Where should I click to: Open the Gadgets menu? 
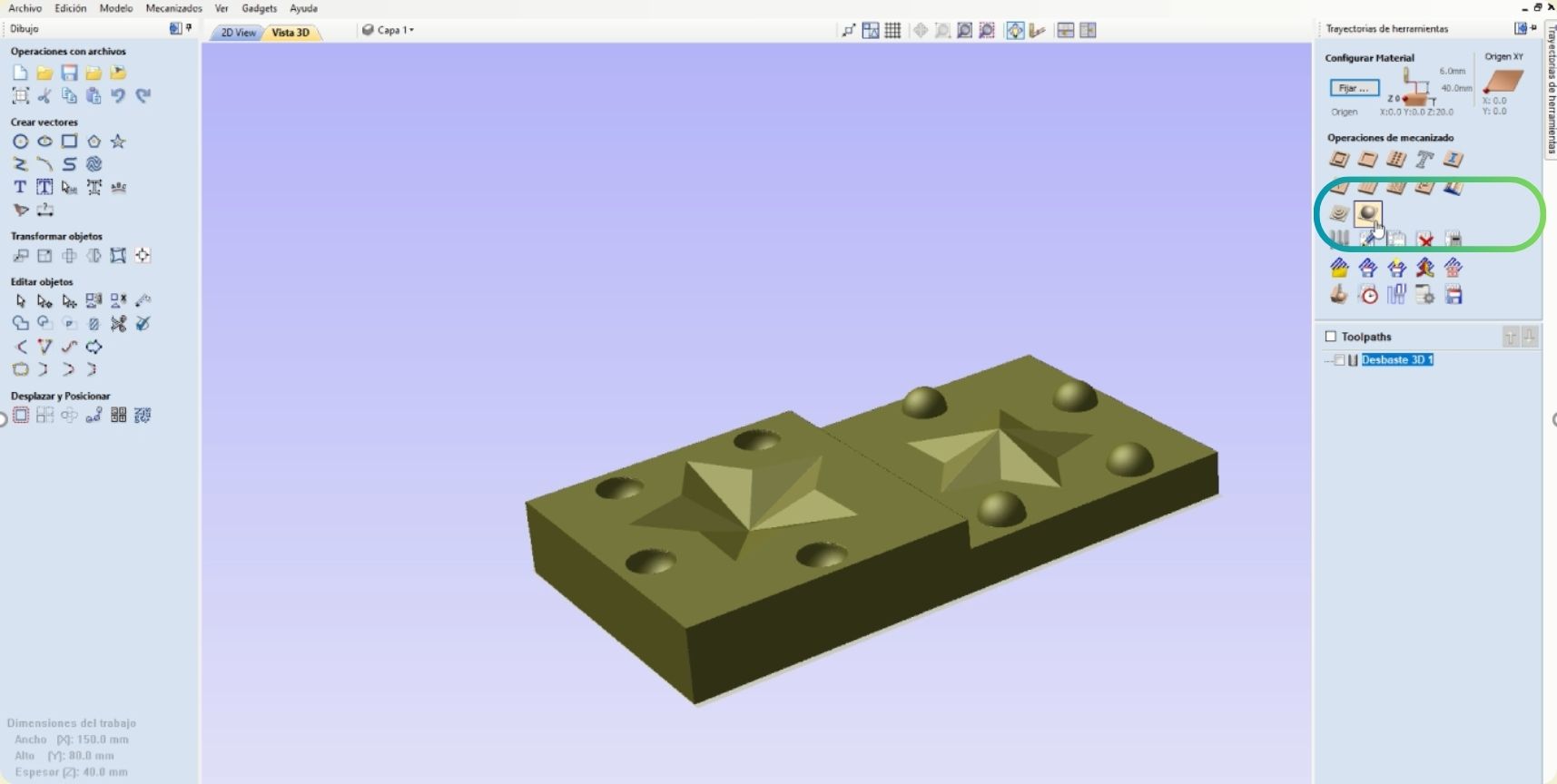[260, 8]
